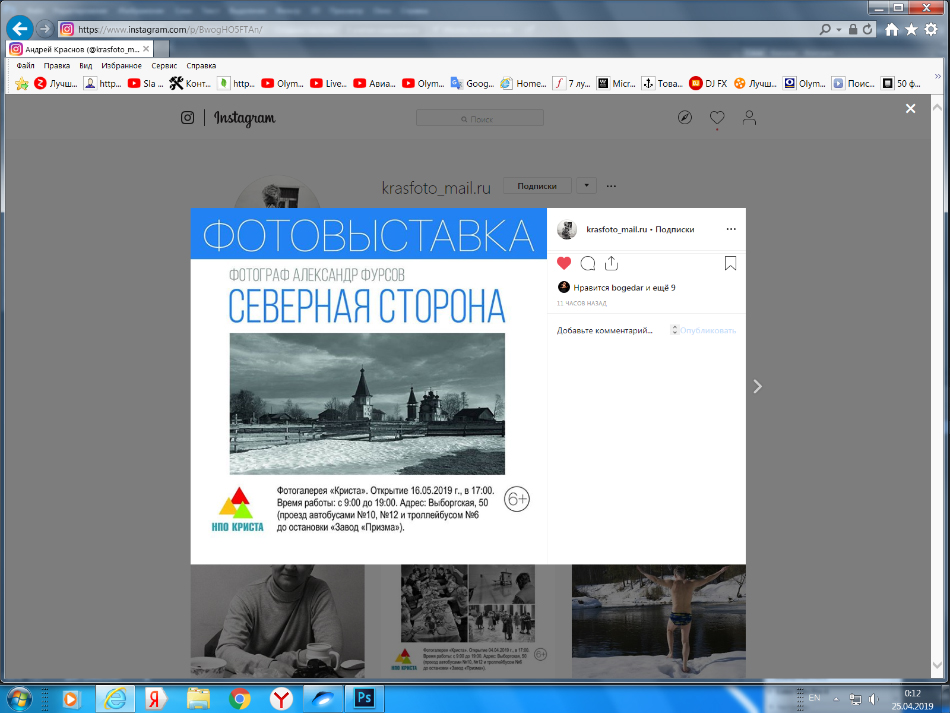Go to next post with right chevron
Screen dimensions: 950x713
757,386
